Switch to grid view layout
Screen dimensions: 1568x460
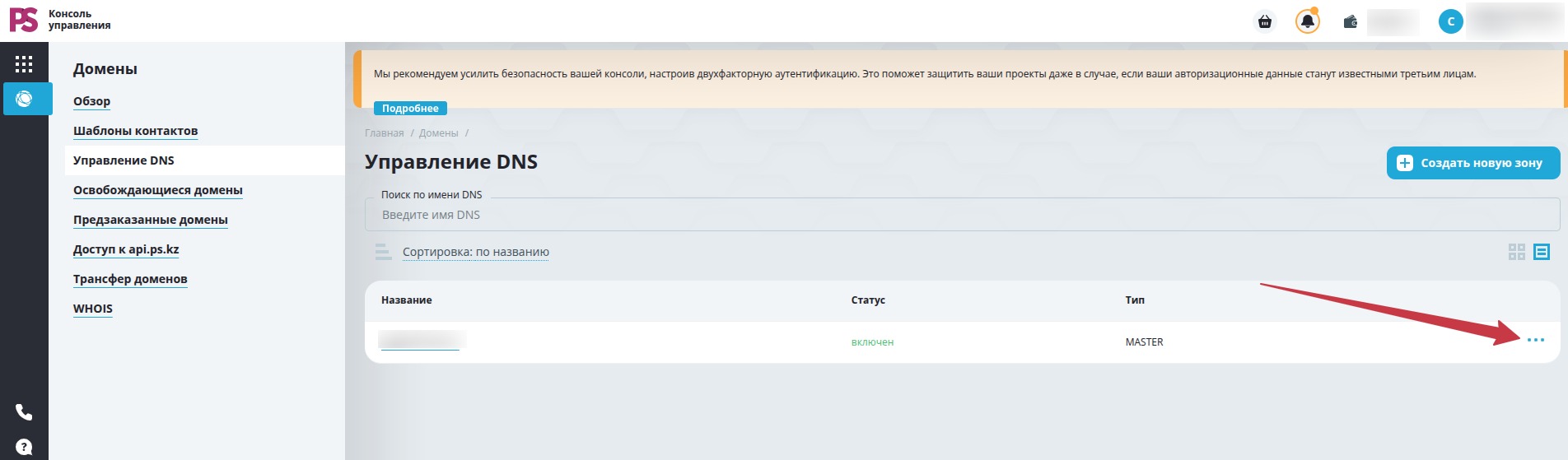pyautogui.click(x=1517, y=252)
